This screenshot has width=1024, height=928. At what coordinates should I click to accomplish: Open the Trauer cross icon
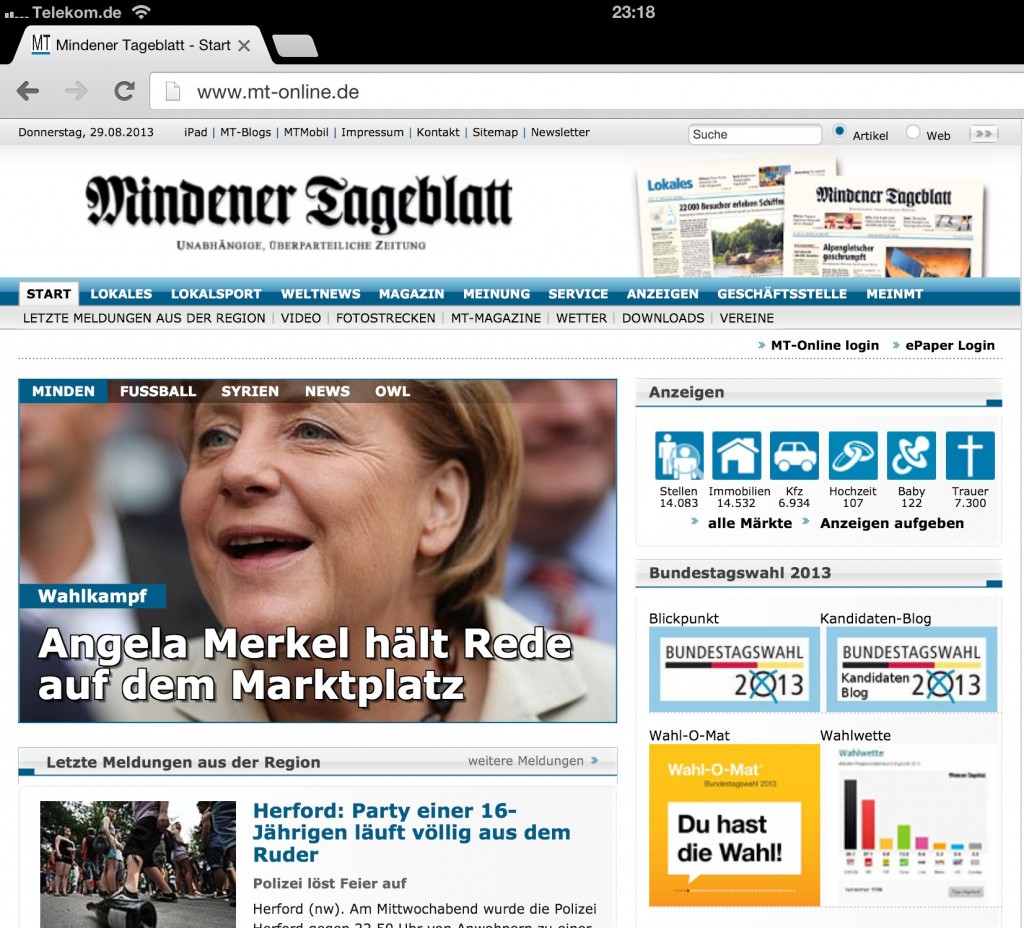pos(970,456)
